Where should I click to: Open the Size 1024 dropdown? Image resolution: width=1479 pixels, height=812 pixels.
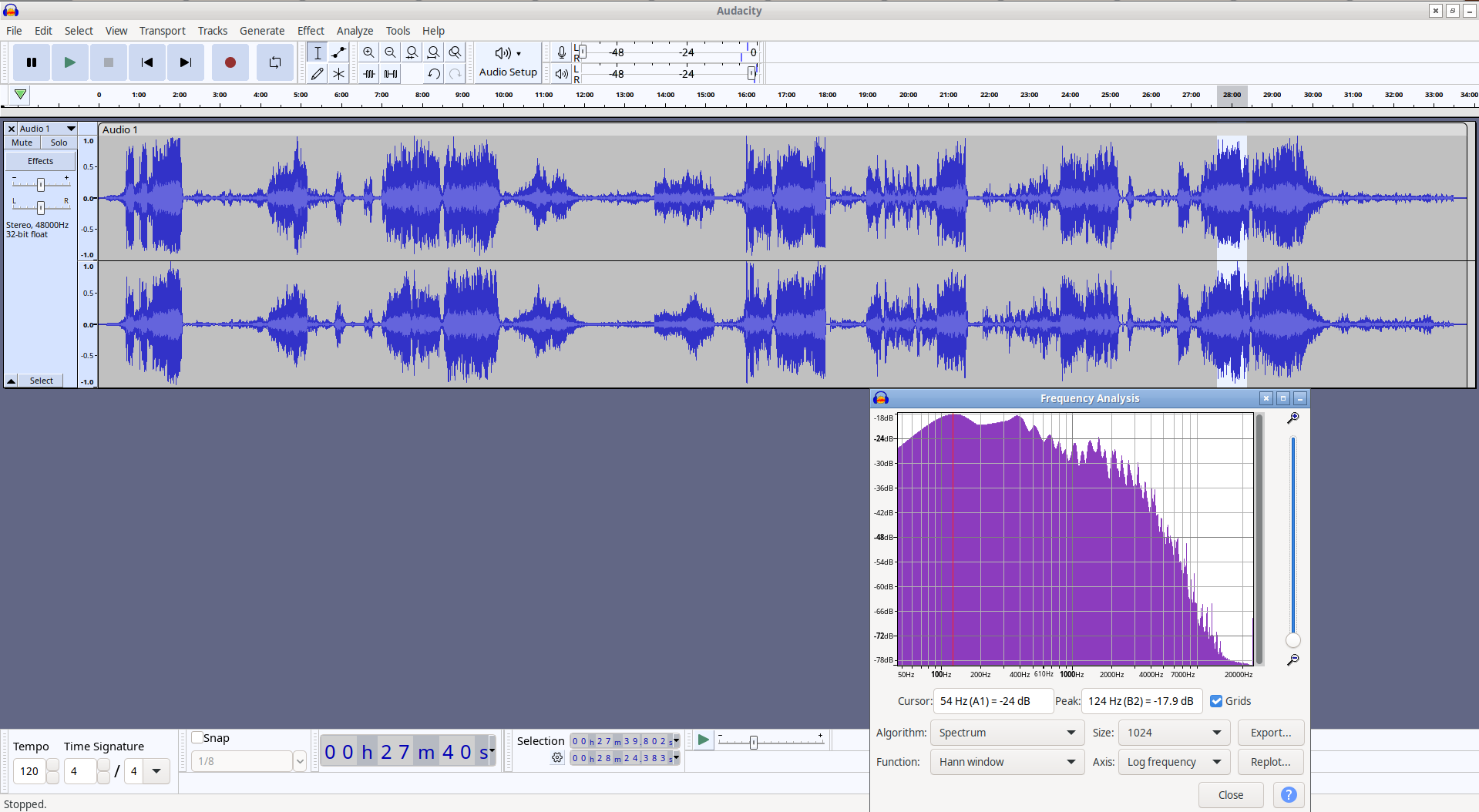point(1174,733)
